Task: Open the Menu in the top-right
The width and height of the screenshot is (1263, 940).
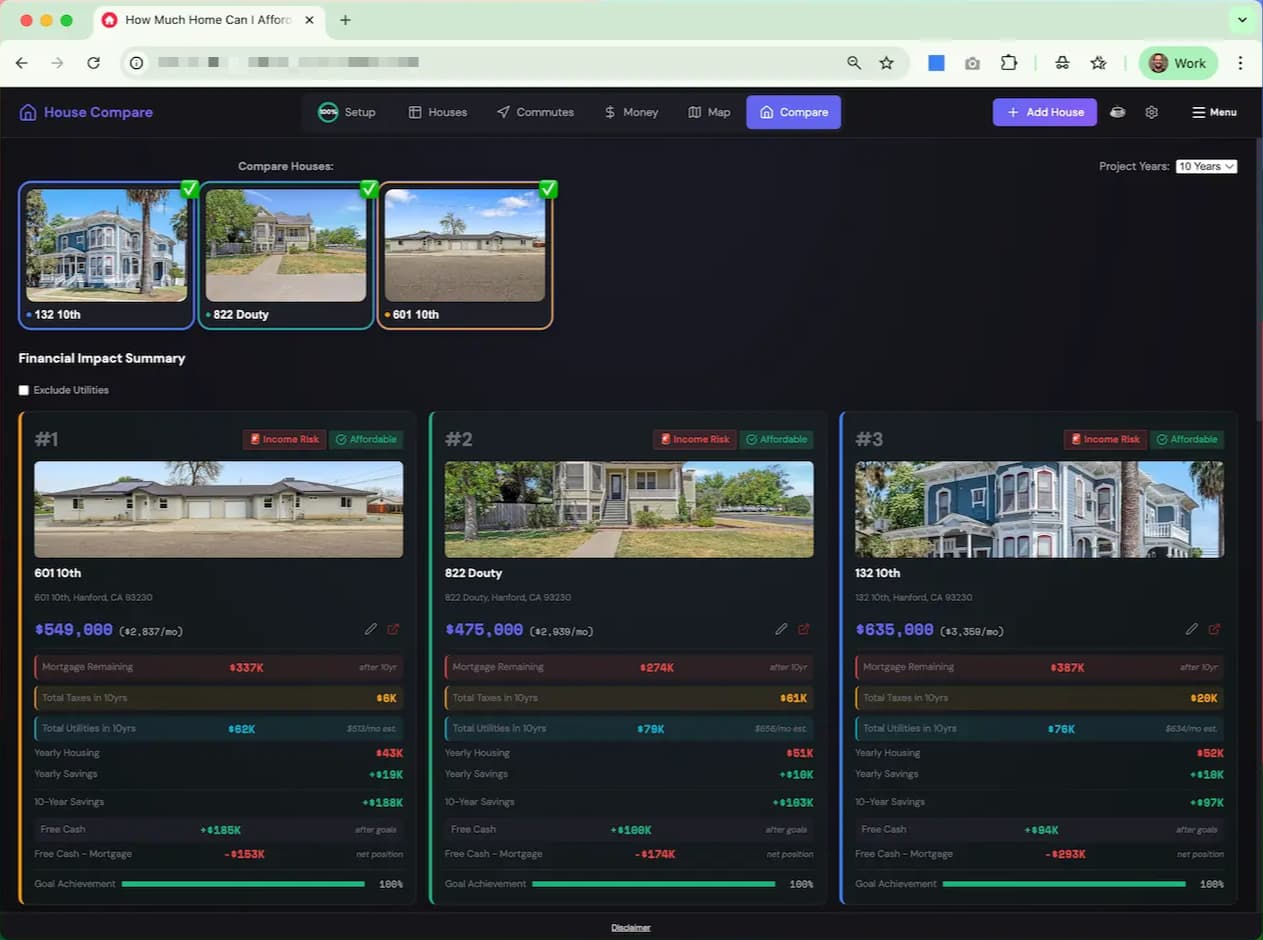Action: pyautogui.click(x=1214, y=112)
